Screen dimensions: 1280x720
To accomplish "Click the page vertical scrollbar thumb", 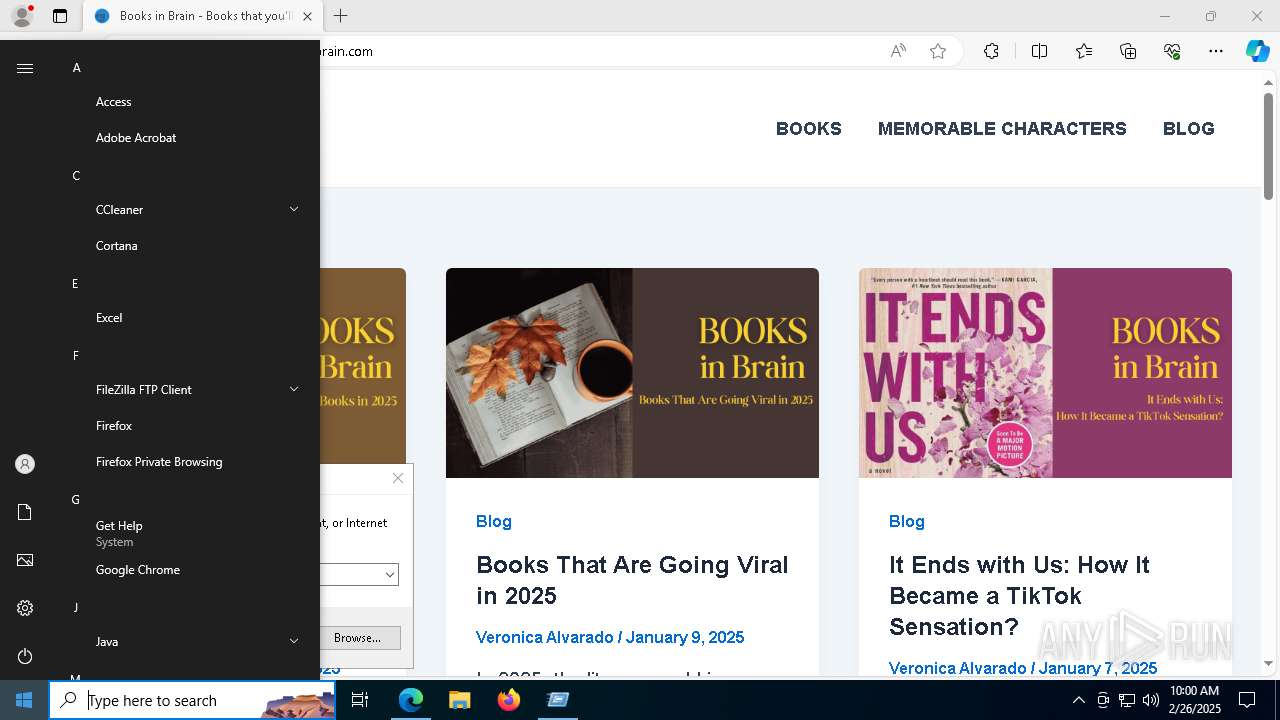I will 1269,146.
